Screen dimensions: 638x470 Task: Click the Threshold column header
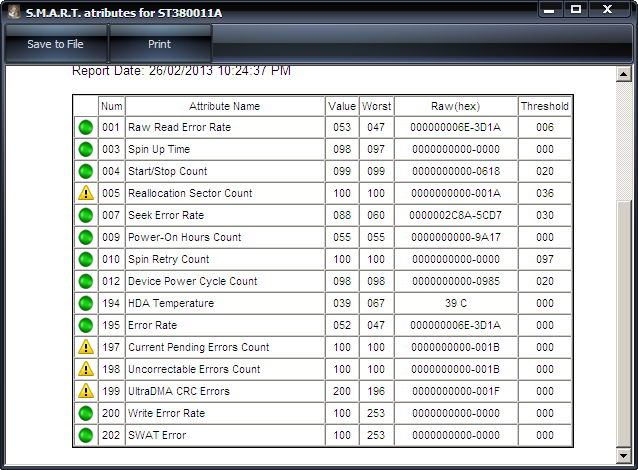click(545, 106)
